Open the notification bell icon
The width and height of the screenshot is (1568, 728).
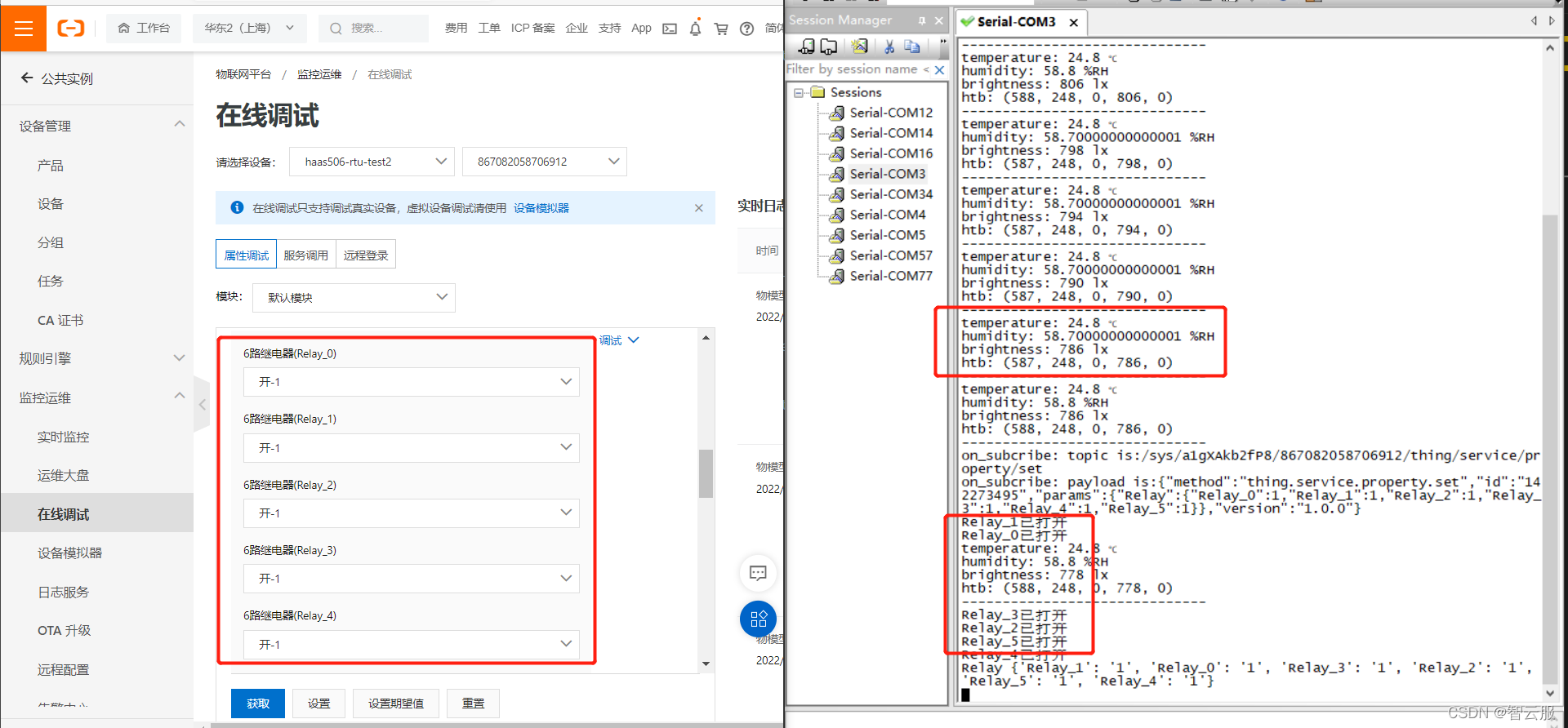(695, 29)
